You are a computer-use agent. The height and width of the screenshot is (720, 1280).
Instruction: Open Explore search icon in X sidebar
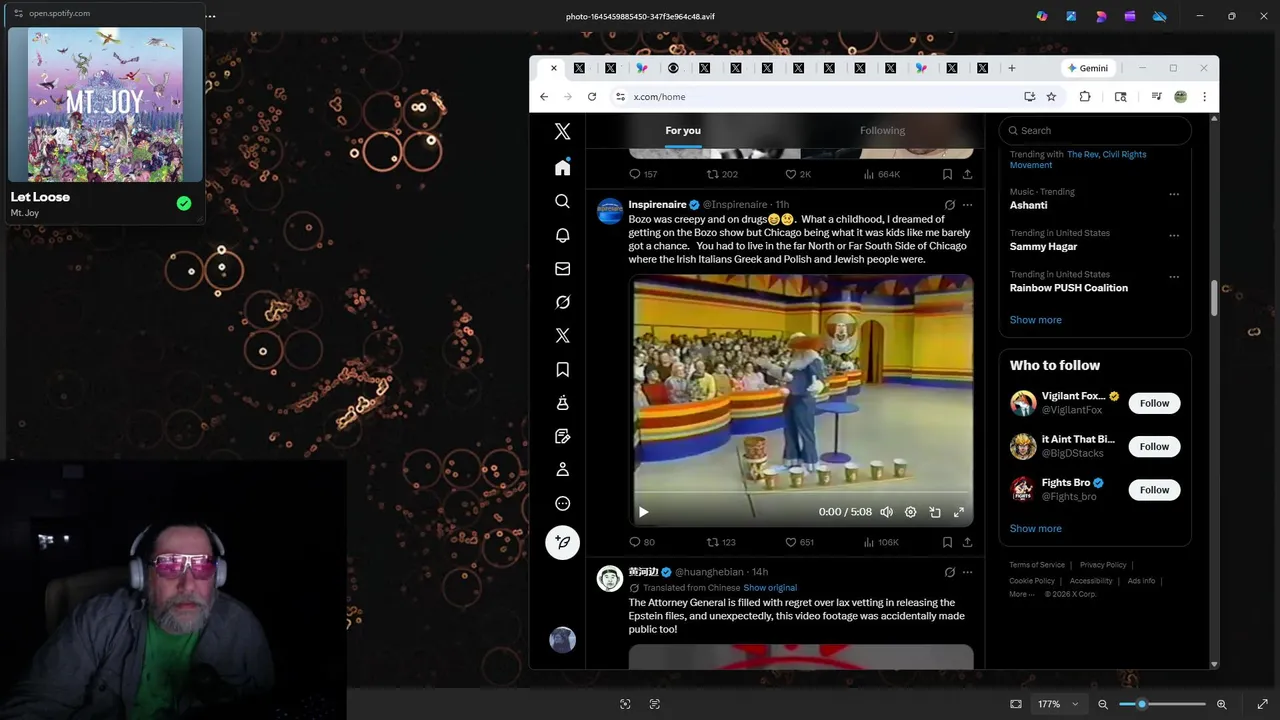pyautogui.click(x=562, y=201)
